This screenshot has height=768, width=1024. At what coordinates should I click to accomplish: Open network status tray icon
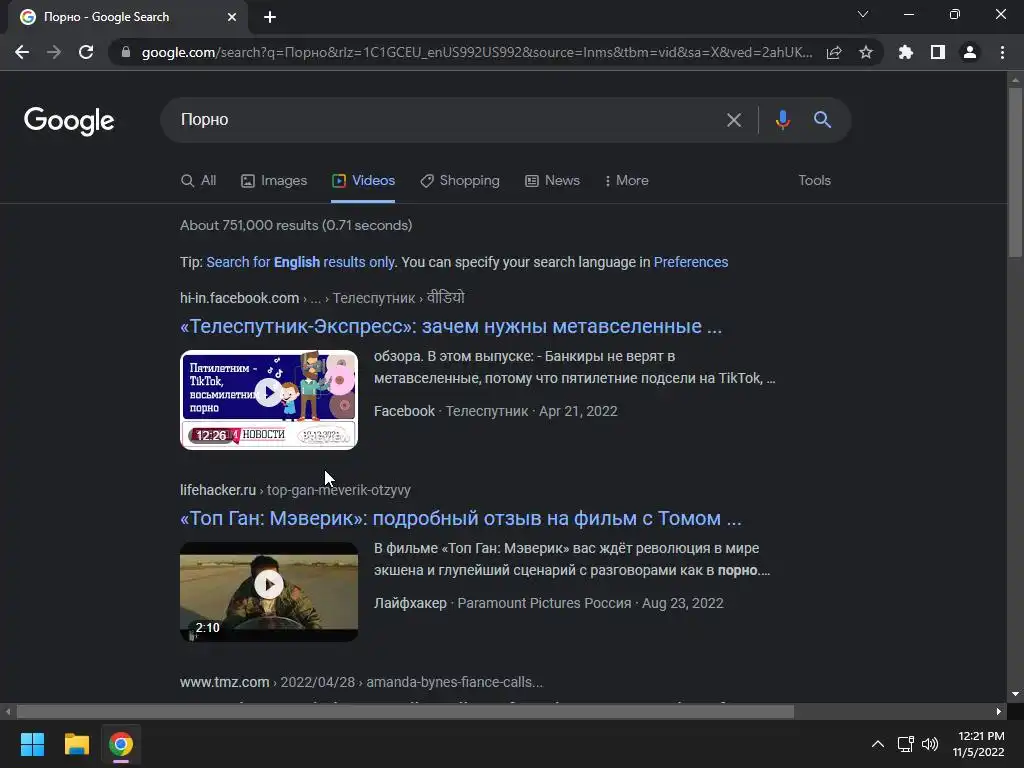point(905,744)
